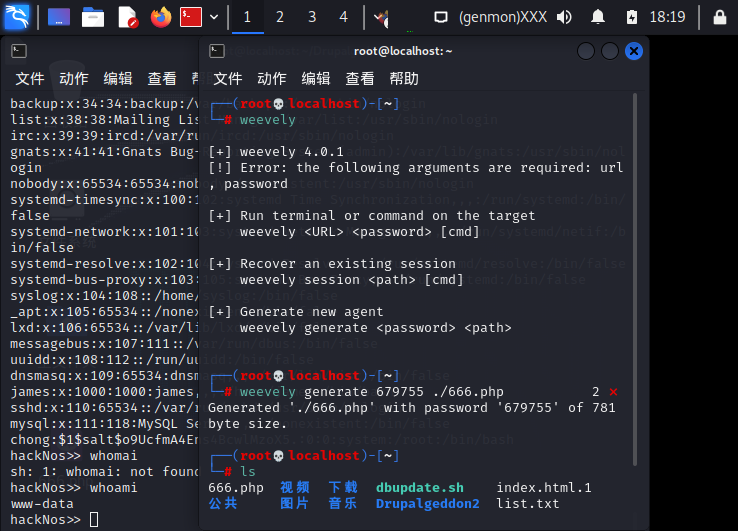Screen dimensions: 738x531
Task: Close the root@localhost terminal window
Action: [x=634, y=51]
